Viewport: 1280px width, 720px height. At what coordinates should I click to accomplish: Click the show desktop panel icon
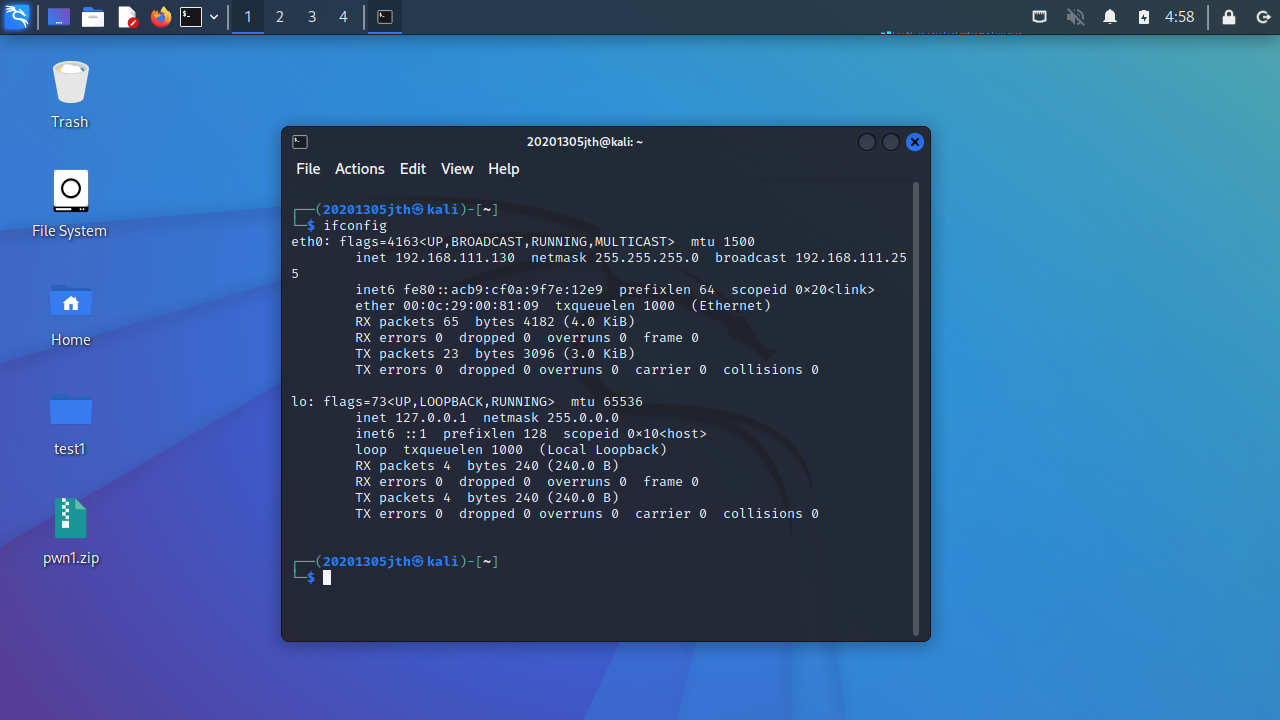pos(59,17)
